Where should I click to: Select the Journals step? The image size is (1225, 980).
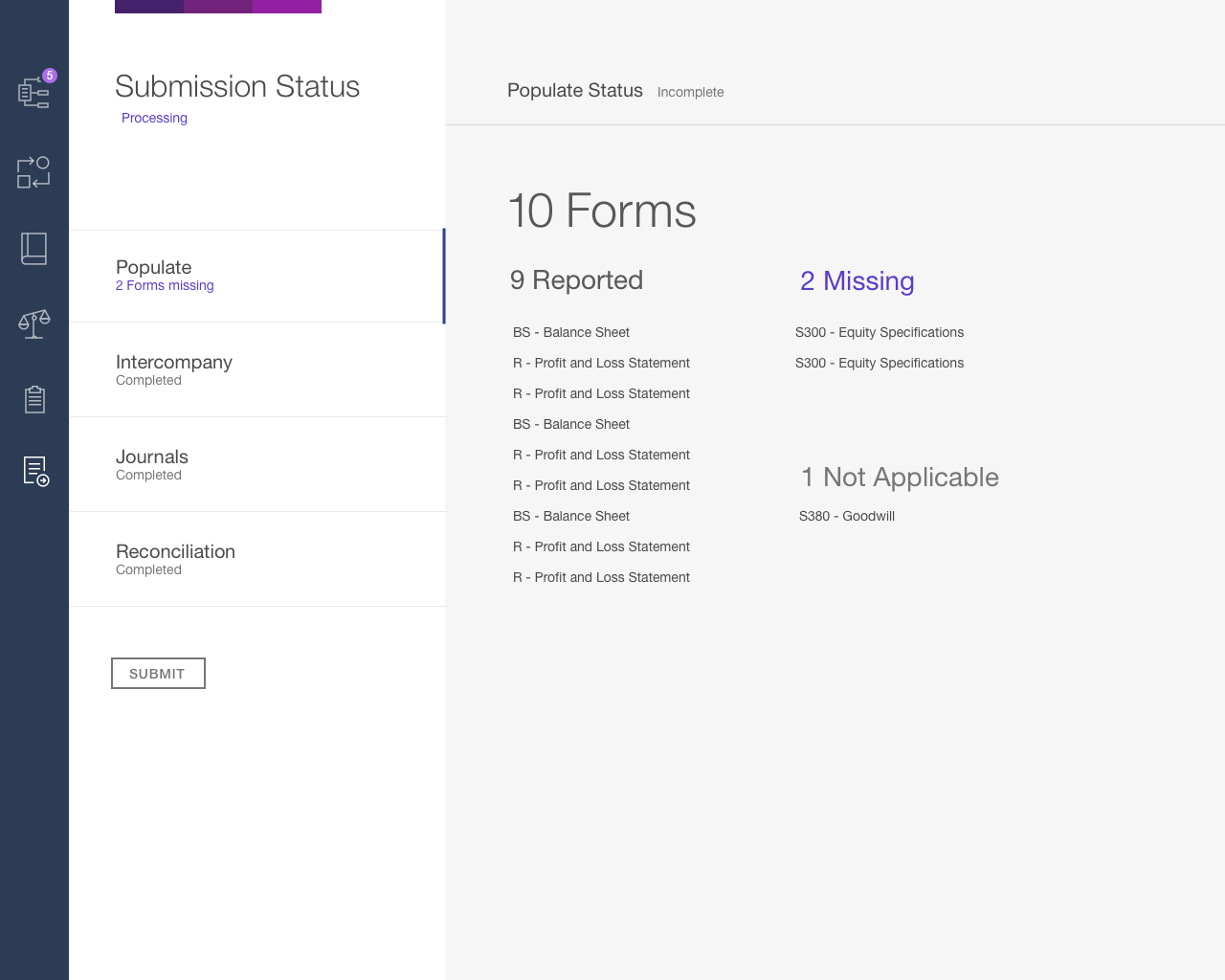(x=257, y=464)
